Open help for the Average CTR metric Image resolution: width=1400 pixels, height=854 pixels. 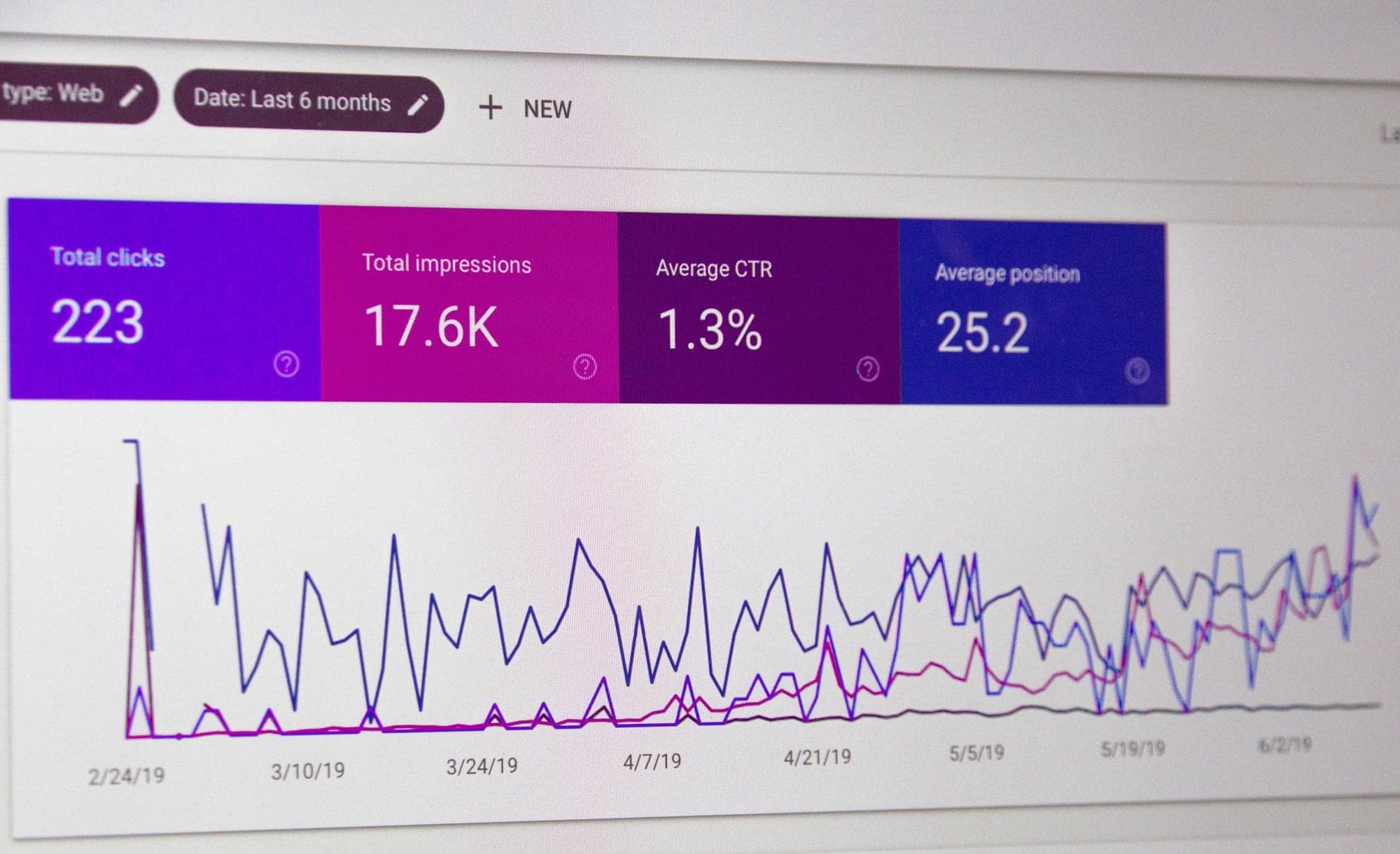point(868,370)
